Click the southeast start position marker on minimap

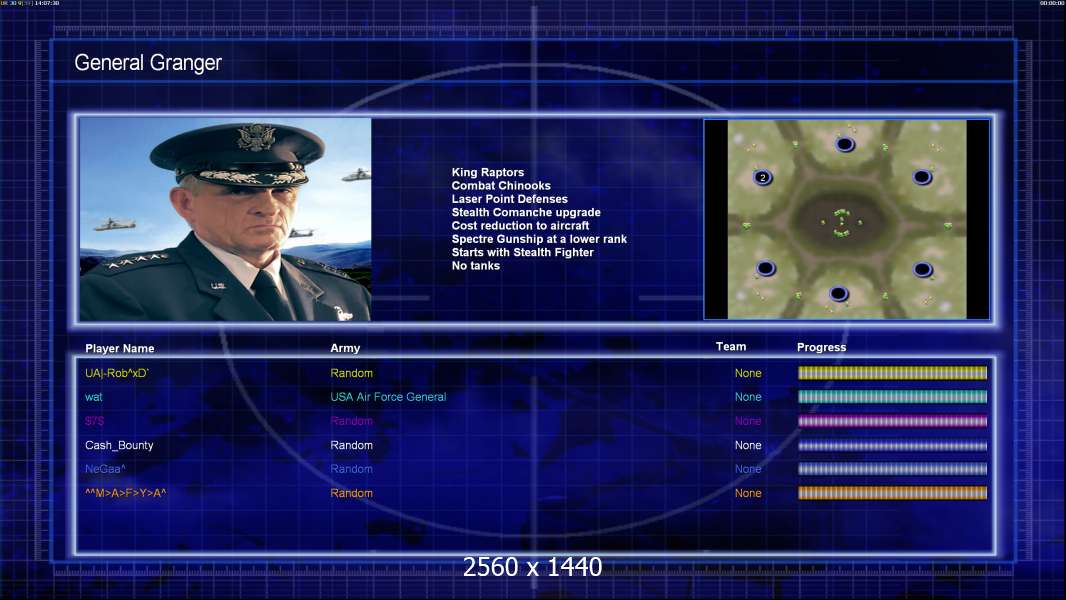pyautogui.click(x=923, y=269)
